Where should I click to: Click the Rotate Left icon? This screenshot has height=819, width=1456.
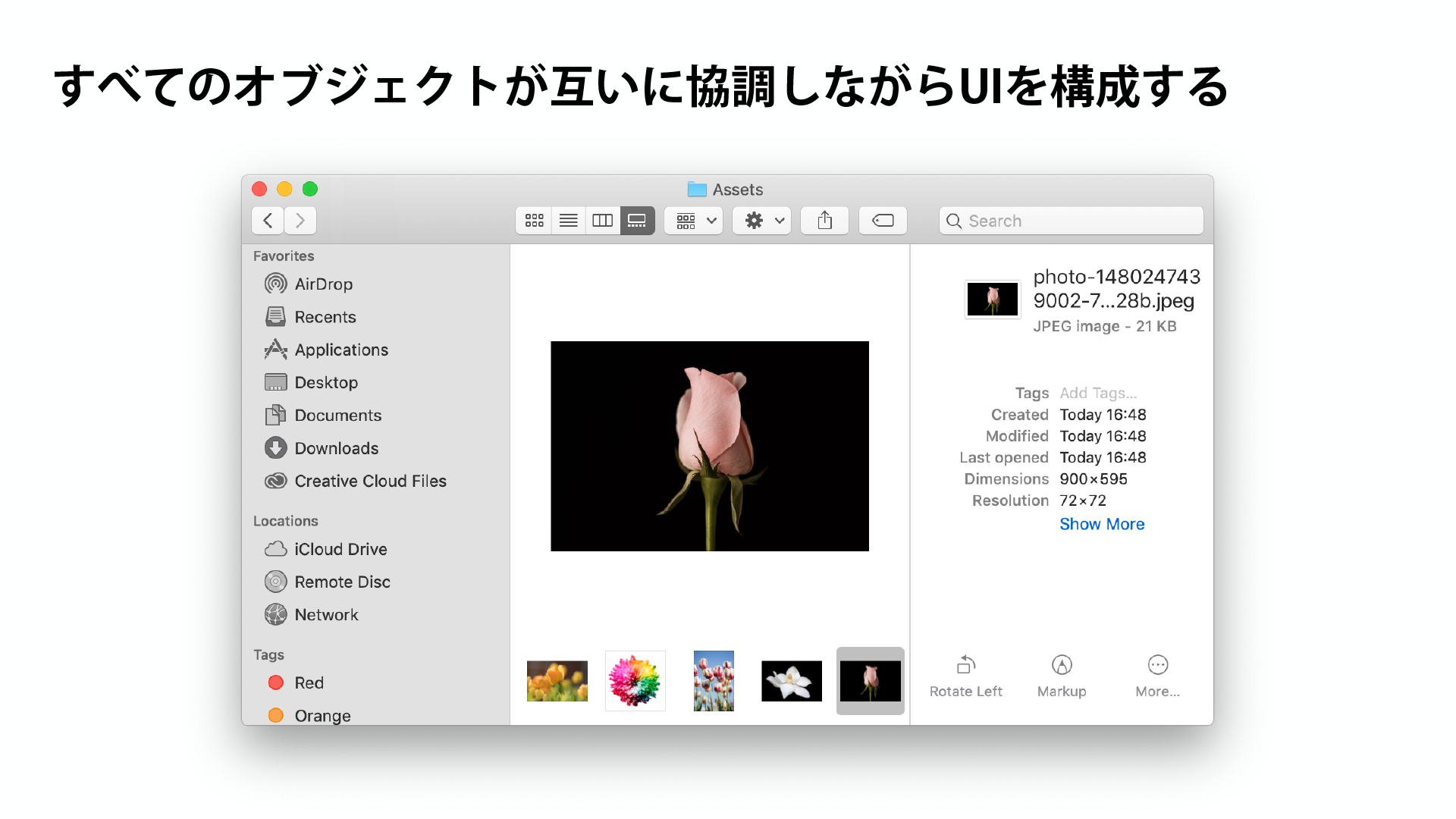965,665
